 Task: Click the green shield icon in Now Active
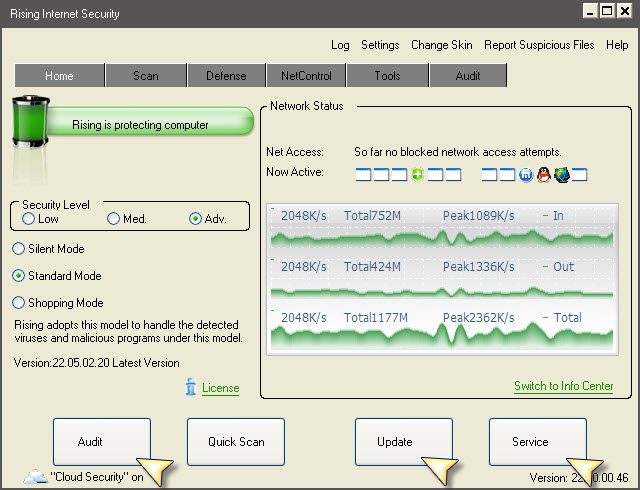click(x=418, y=175)
